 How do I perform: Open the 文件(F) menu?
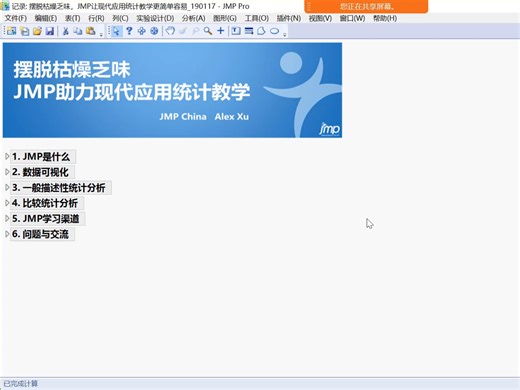click(x=15, y=18)
